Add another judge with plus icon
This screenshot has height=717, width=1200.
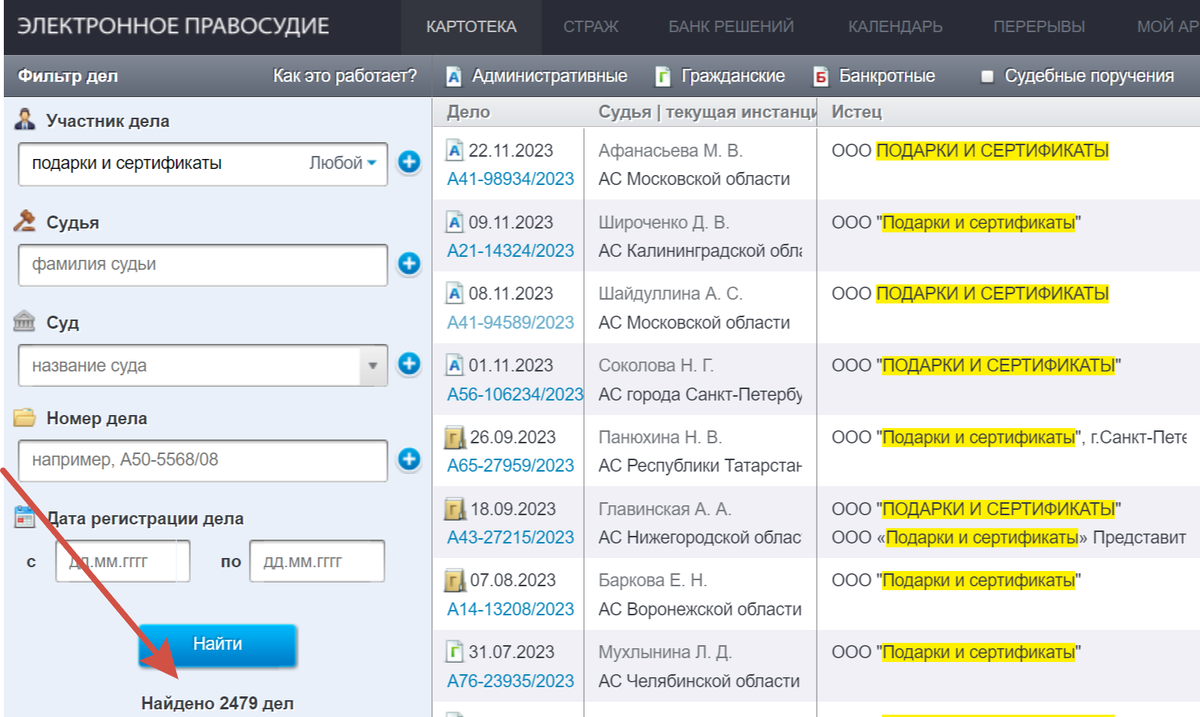click(x=409, y=264)
